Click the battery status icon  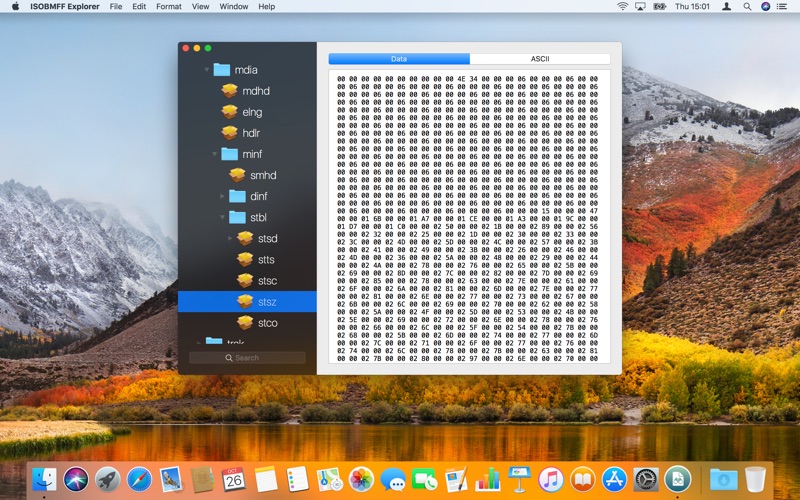click(660, 7)
